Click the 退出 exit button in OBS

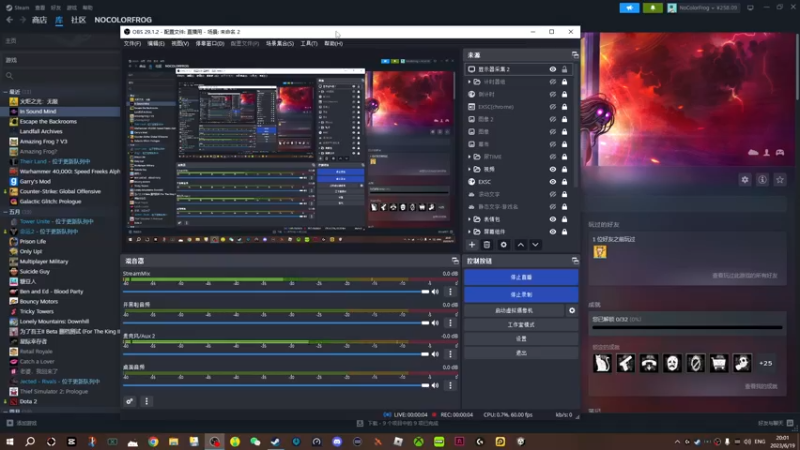521,353
